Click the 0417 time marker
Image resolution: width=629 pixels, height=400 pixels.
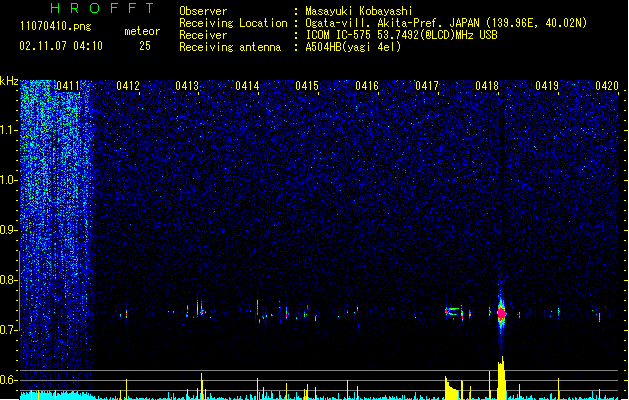tap(427, 86)
